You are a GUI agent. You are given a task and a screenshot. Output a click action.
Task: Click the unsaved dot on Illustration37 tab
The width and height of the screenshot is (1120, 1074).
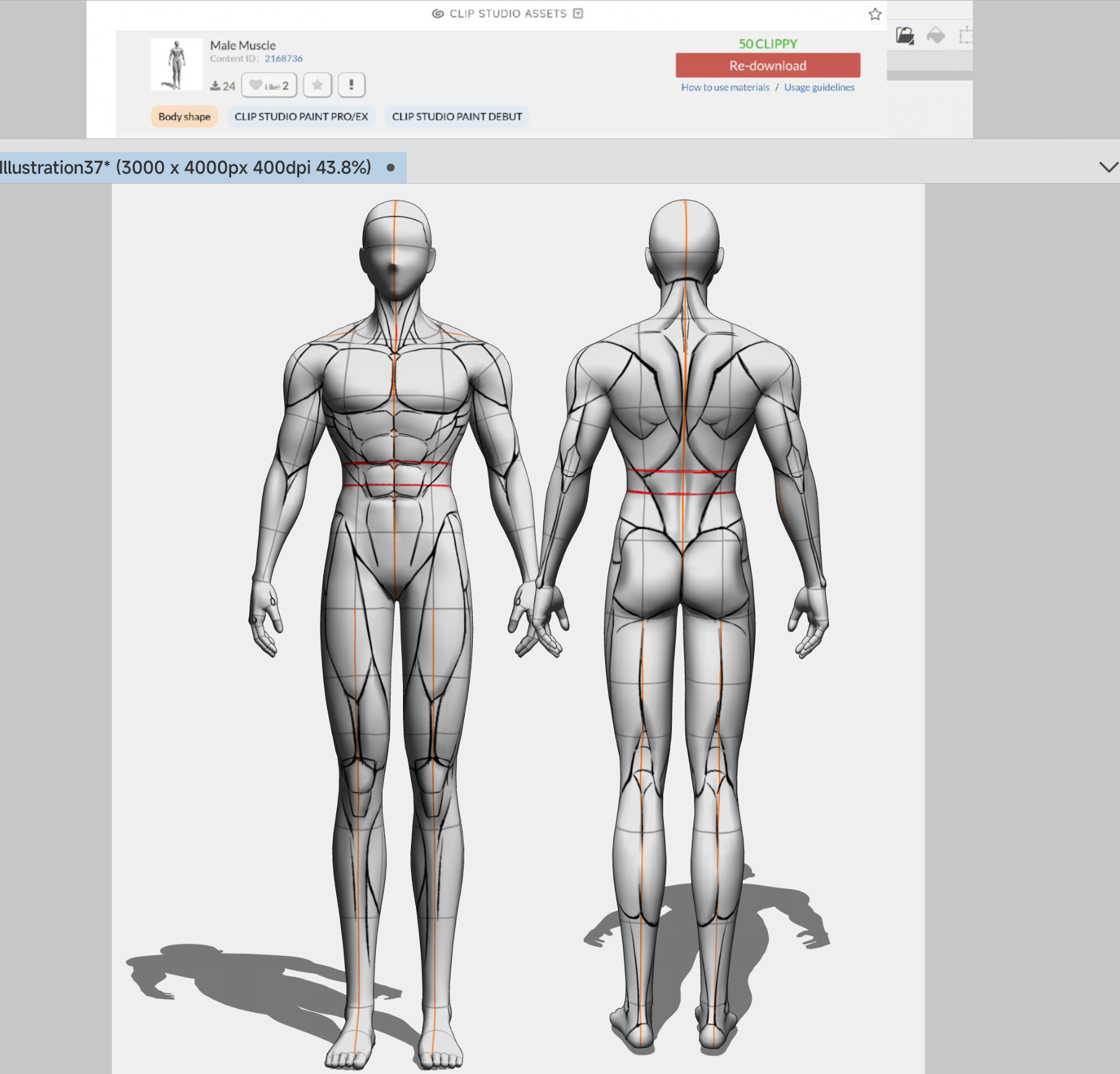pyautogui.click(x=391, y=168)
